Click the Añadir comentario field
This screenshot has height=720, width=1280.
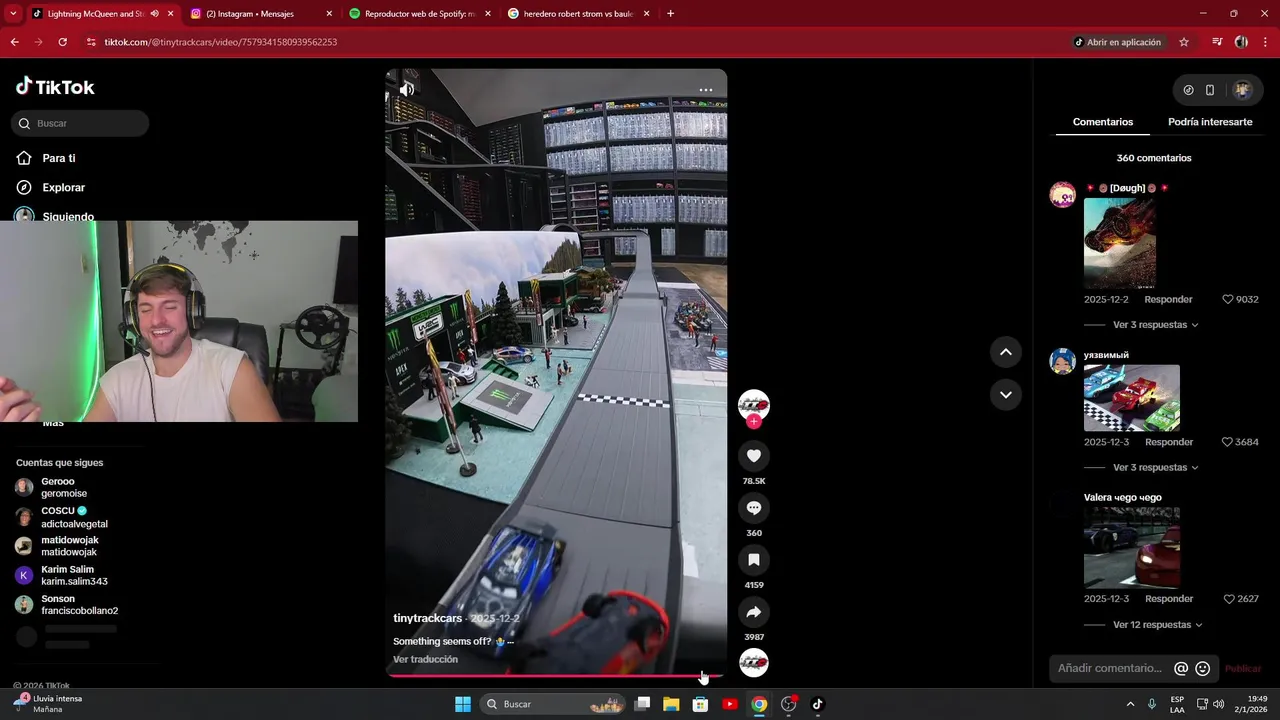click(x=1110, y=668)
